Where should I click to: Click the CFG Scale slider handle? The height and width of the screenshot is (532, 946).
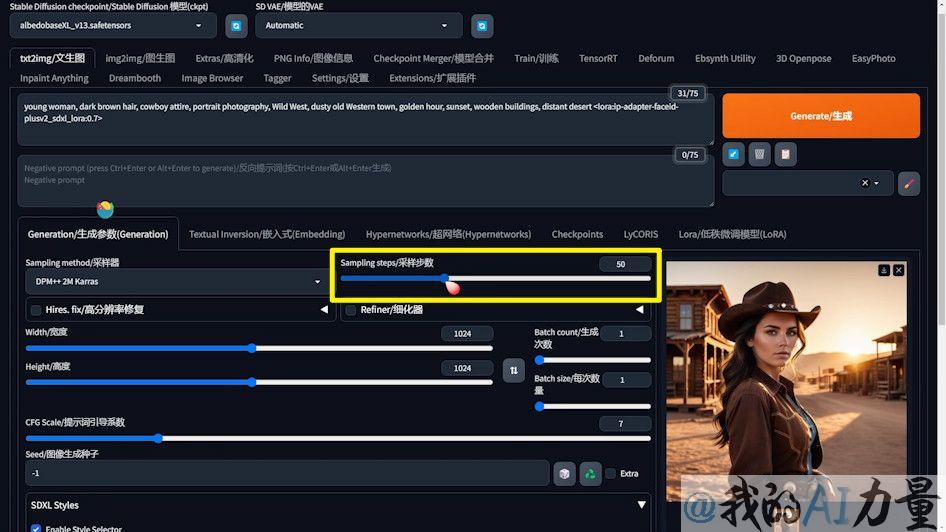pyautogui.click(x=158, y=439)
